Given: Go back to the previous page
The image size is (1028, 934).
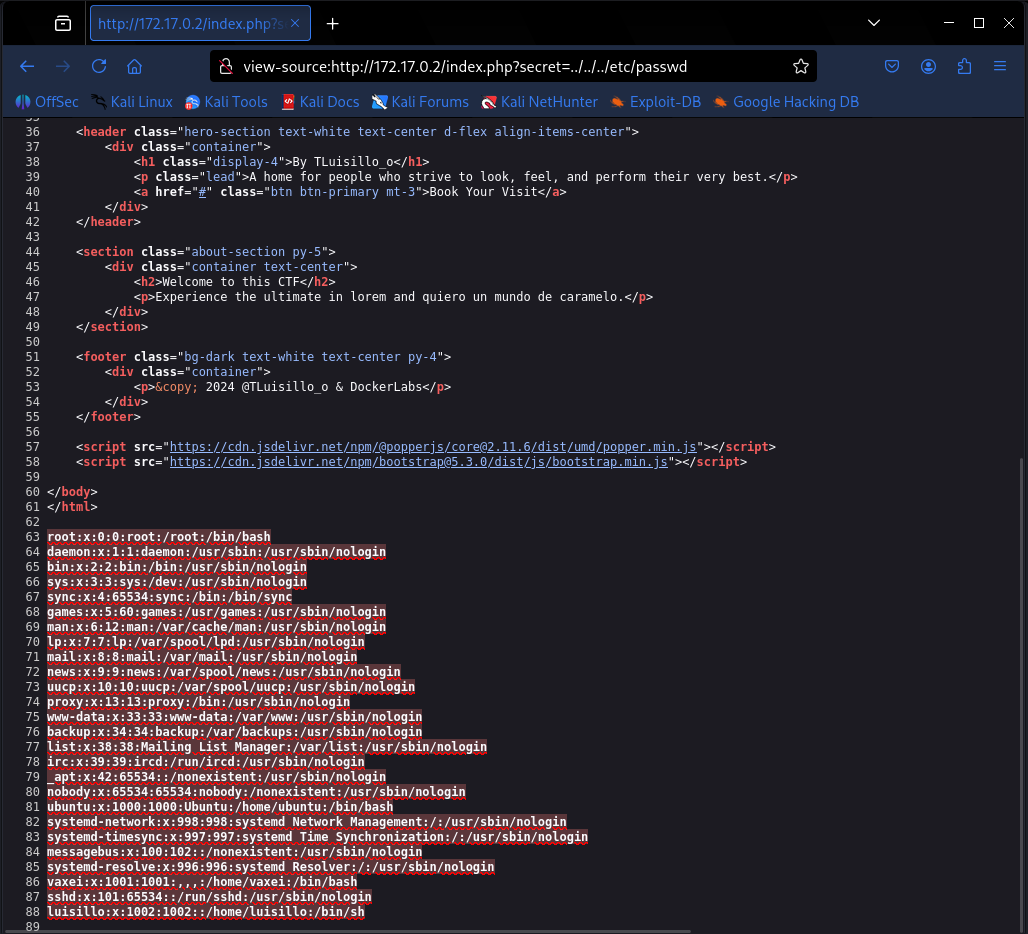Looking at the screenshot, I should [27, 66].
